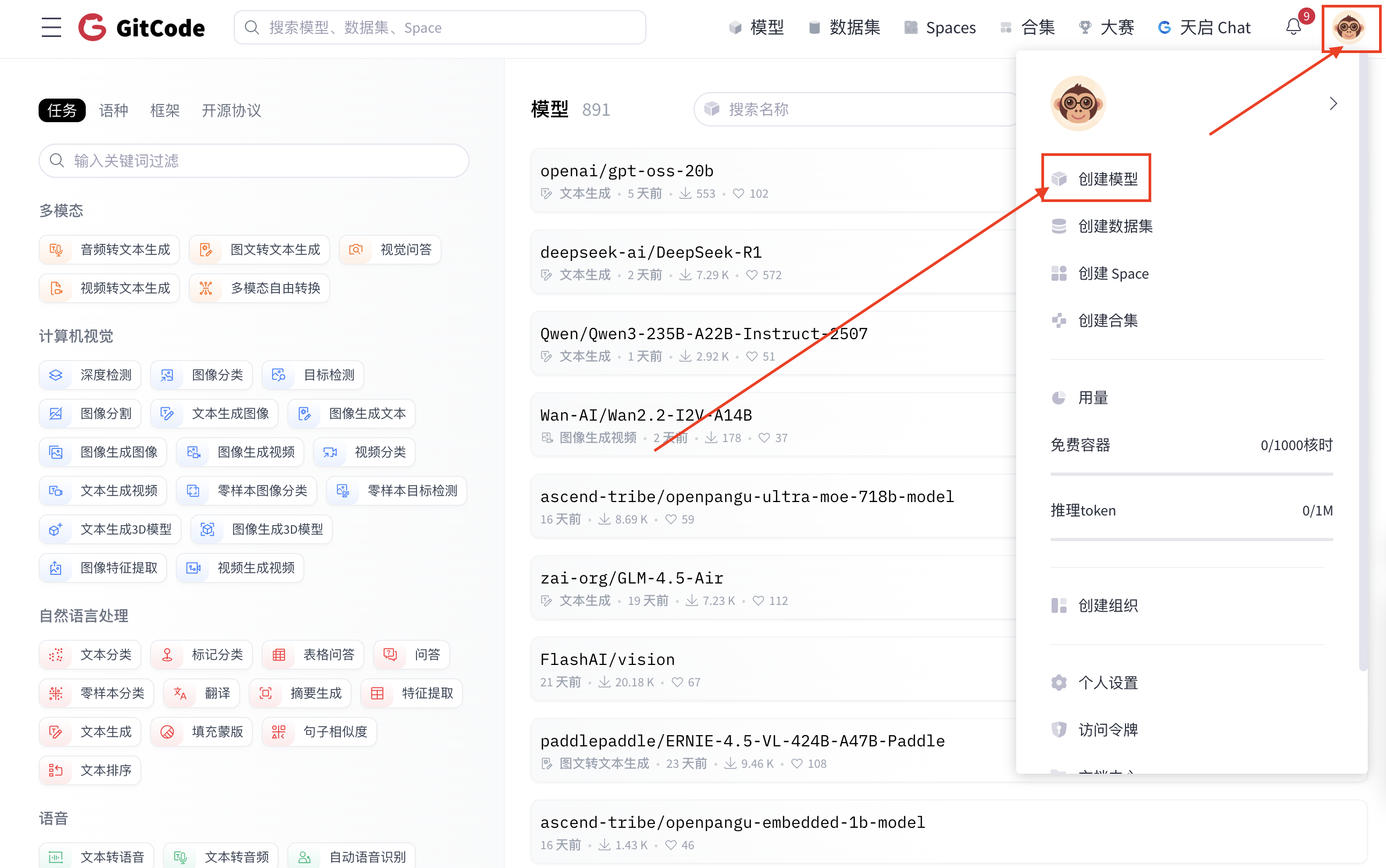Click the 文本生成图像 tag icon
The height and width of the screenshot is (868, 1386).
point(167,414)
